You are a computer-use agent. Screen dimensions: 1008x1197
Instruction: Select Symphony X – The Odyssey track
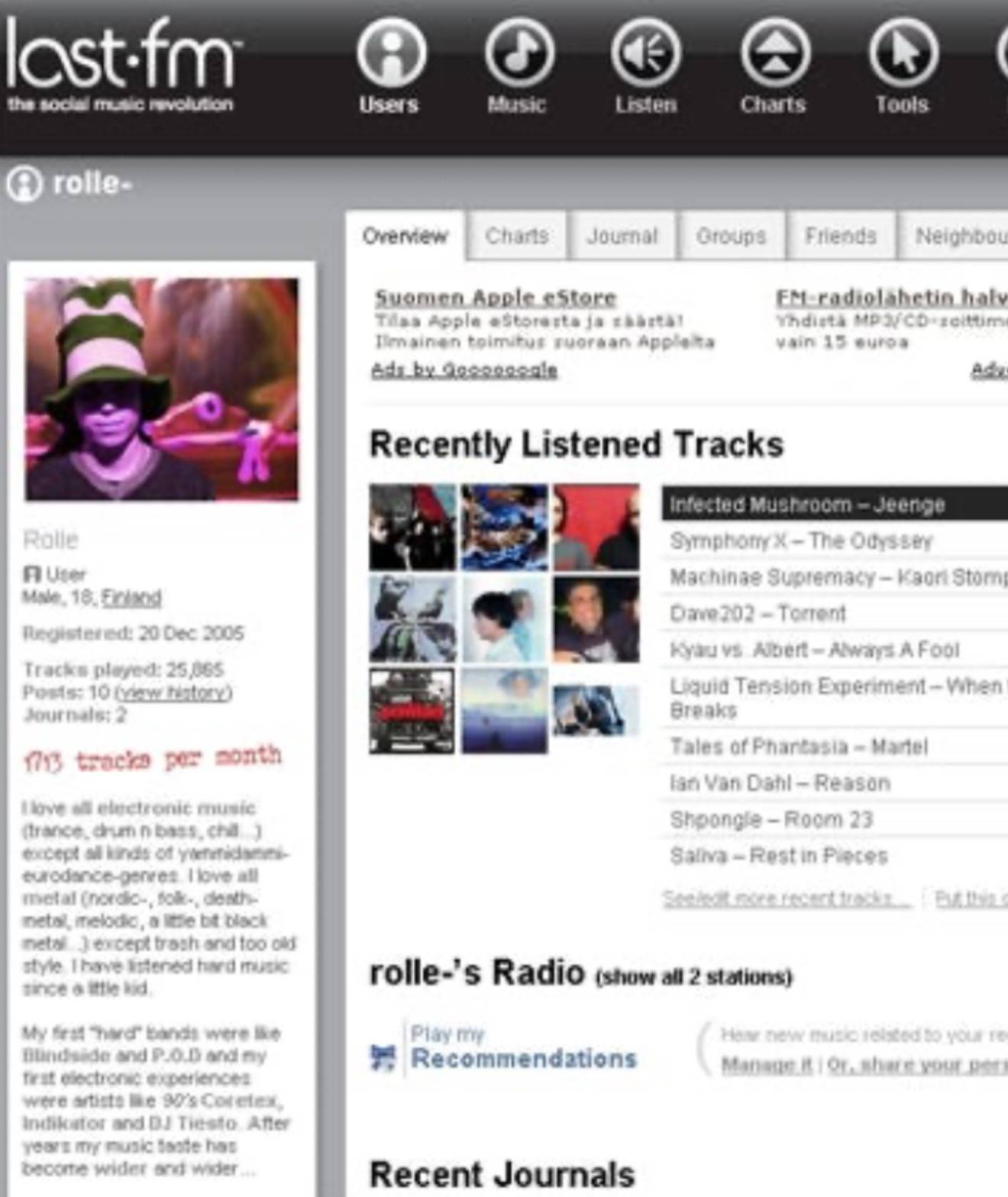[x=835, y=540]
